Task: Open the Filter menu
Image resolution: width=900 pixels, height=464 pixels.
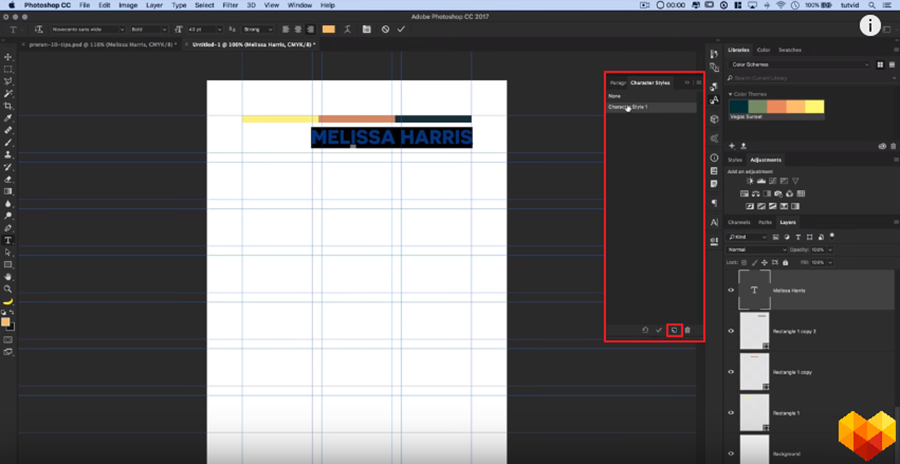Action: (231, 5)
